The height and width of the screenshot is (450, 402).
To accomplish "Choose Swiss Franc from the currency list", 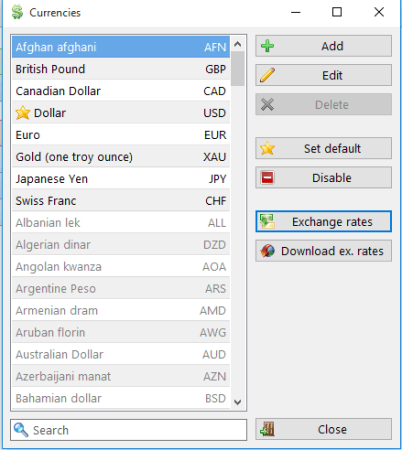I will coord(121,201).
